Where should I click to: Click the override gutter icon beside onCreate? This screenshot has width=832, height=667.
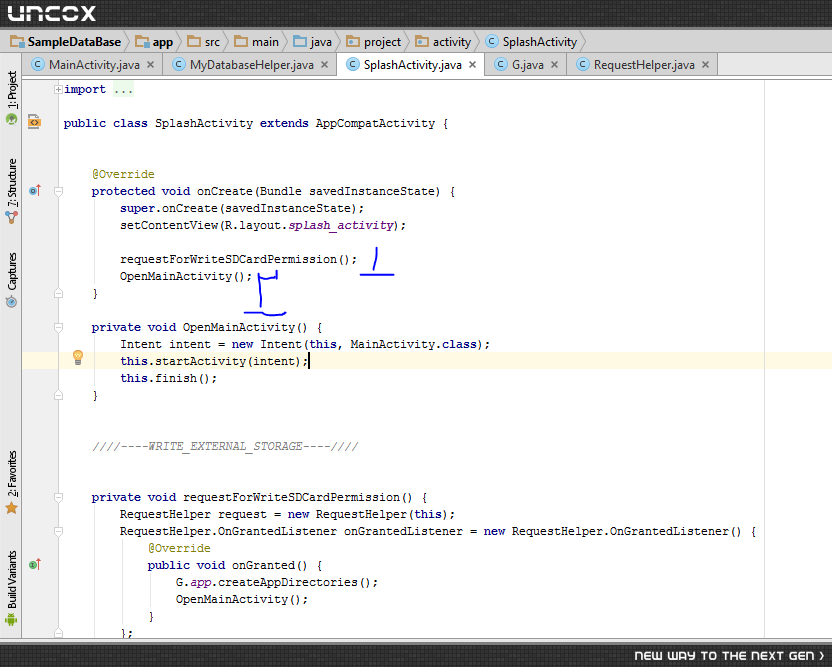coord(35,190)
